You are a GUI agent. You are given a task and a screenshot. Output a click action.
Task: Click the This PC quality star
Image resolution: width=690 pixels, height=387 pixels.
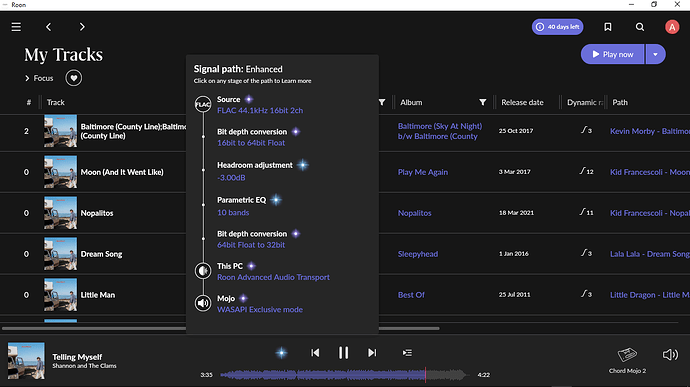pyautogui.click(x=251, y=266)
